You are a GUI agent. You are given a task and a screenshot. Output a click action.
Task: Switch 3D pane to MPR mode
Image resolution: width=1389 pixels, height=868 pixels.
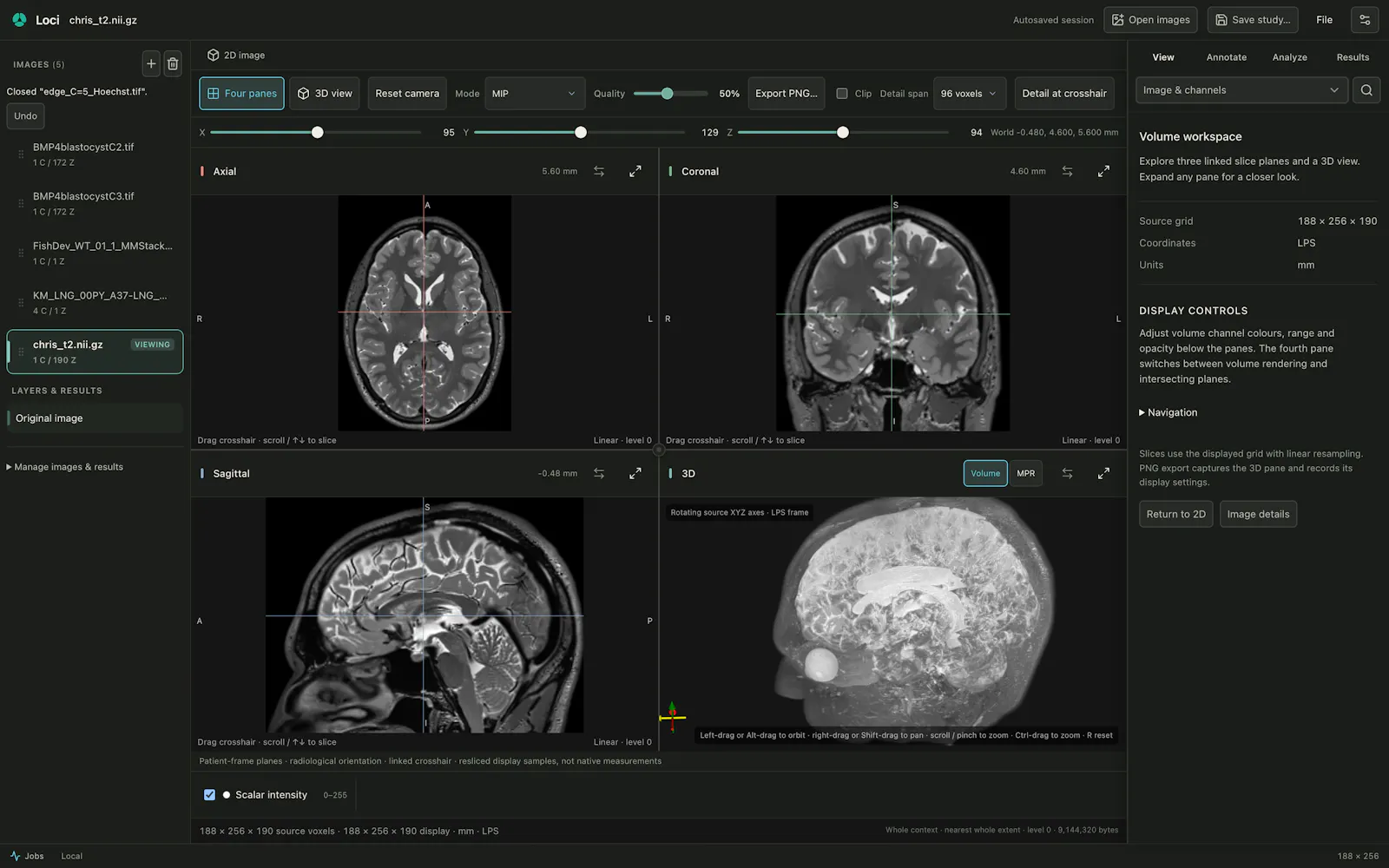coord(1026,473)
